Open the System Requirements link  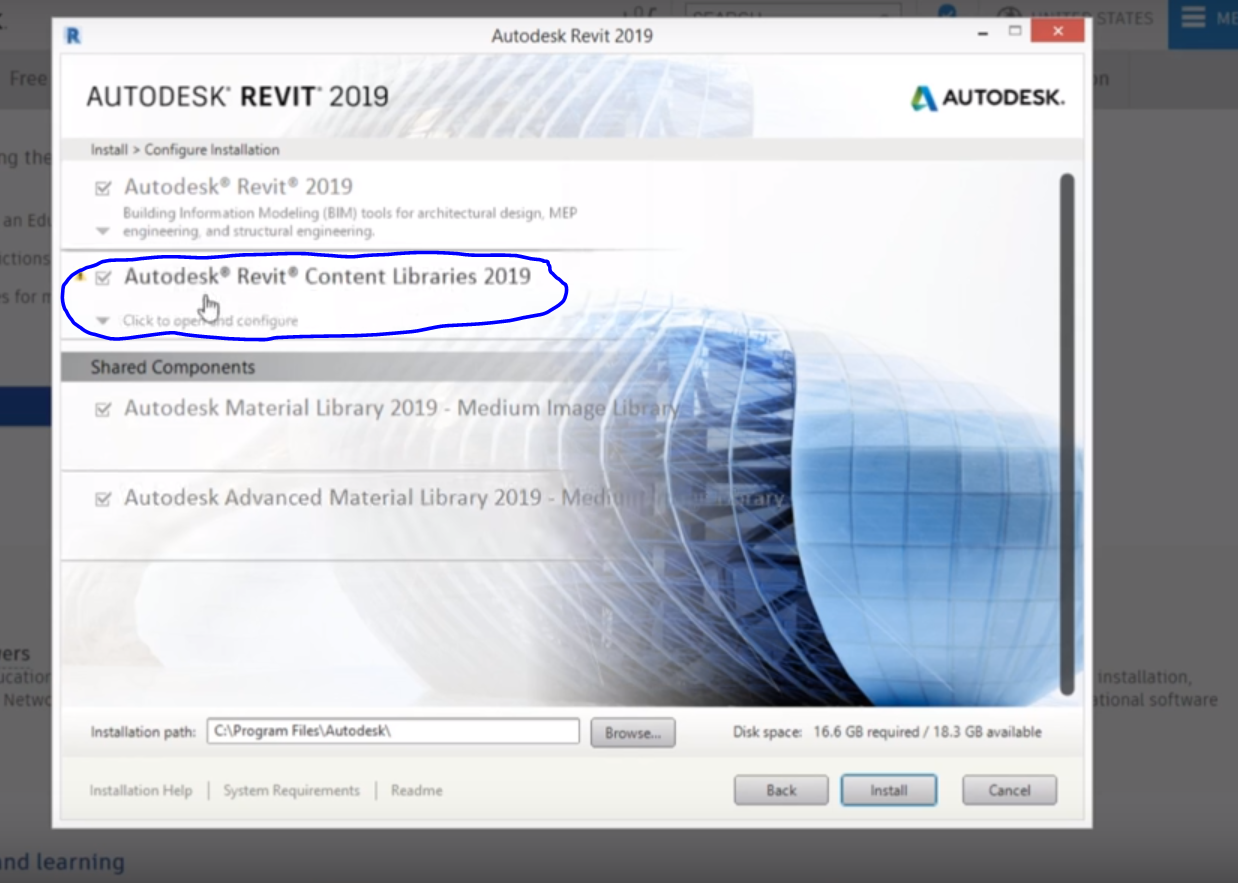click(x=291, y=790)
